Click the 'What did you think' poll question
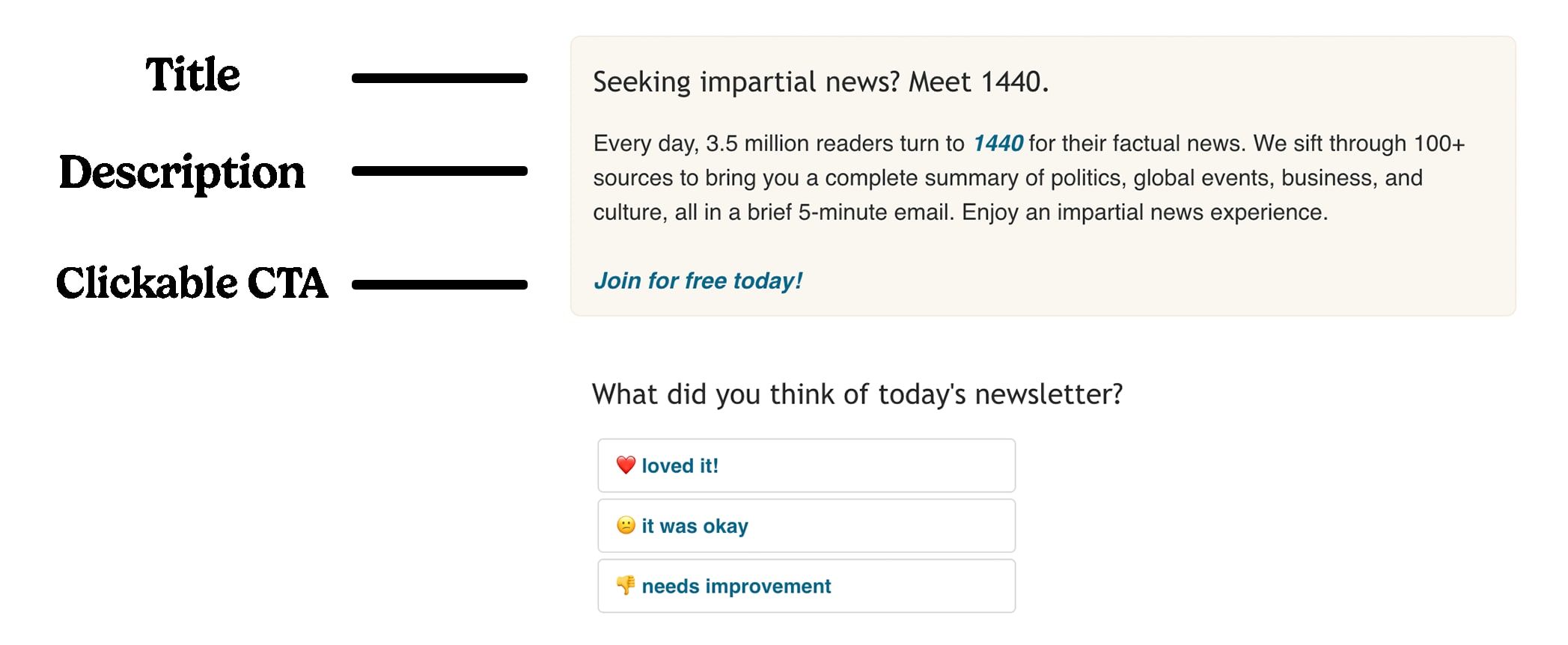Viewport: 1568px width, 645px height. [857, 394]
